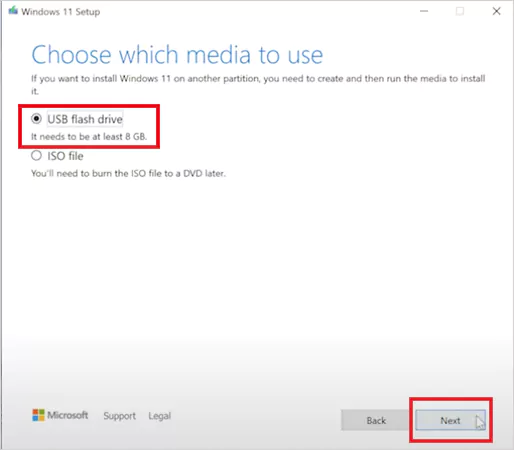Click the Next button
This screenshot has height=450, width=514.
click(450, 420)
